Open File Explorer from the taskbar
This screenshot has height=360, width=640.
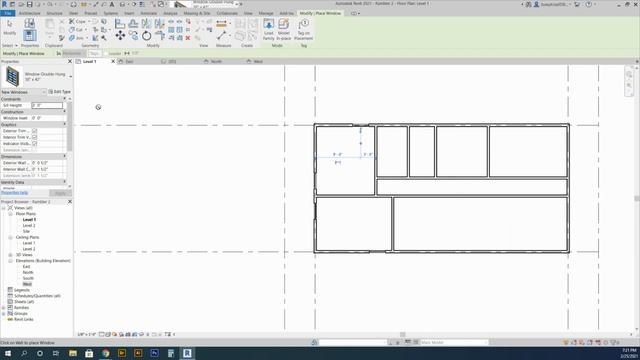(x=73, y=353)
